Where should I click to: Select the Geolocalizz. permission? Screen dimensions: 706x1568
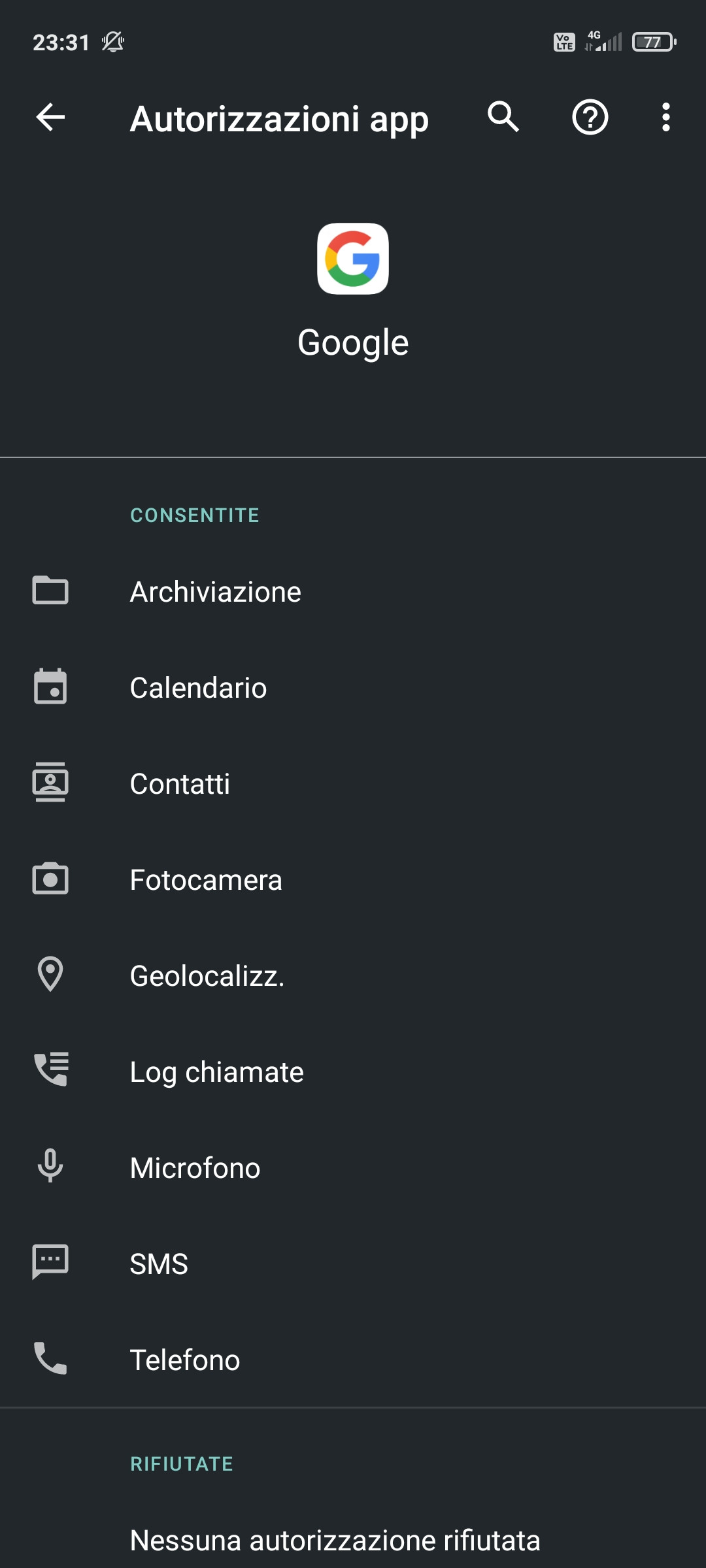tap(207, 976)
